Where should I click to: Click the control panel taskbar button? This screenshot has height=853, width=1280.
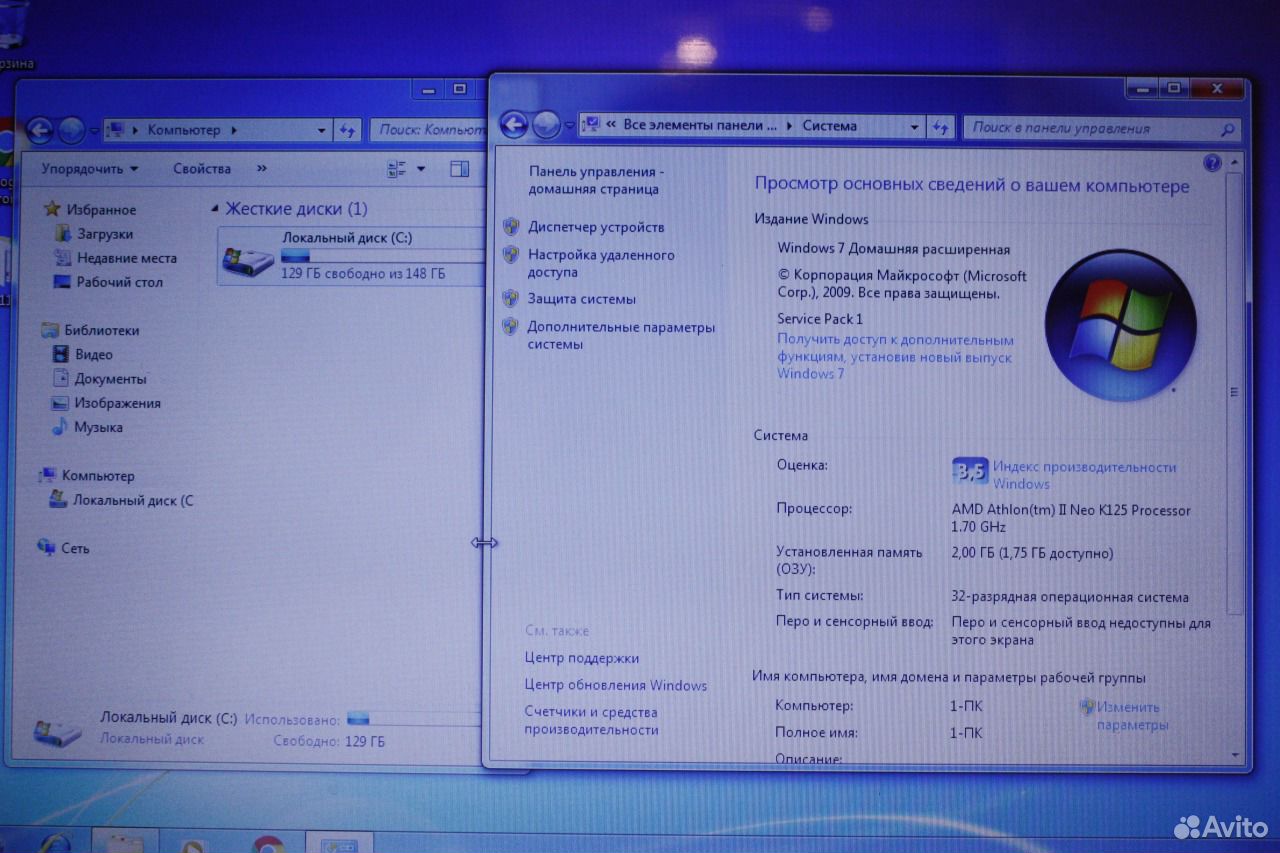339,843
